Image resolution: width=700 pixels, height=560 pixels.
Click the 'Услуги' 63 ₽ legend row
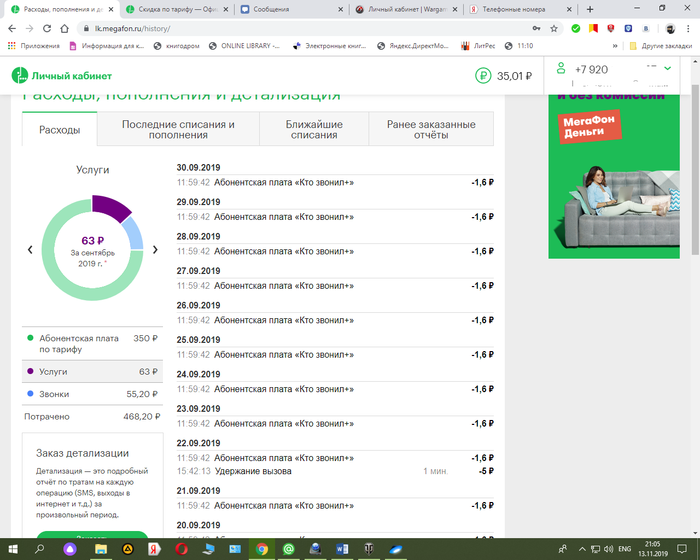pos(92,372)
